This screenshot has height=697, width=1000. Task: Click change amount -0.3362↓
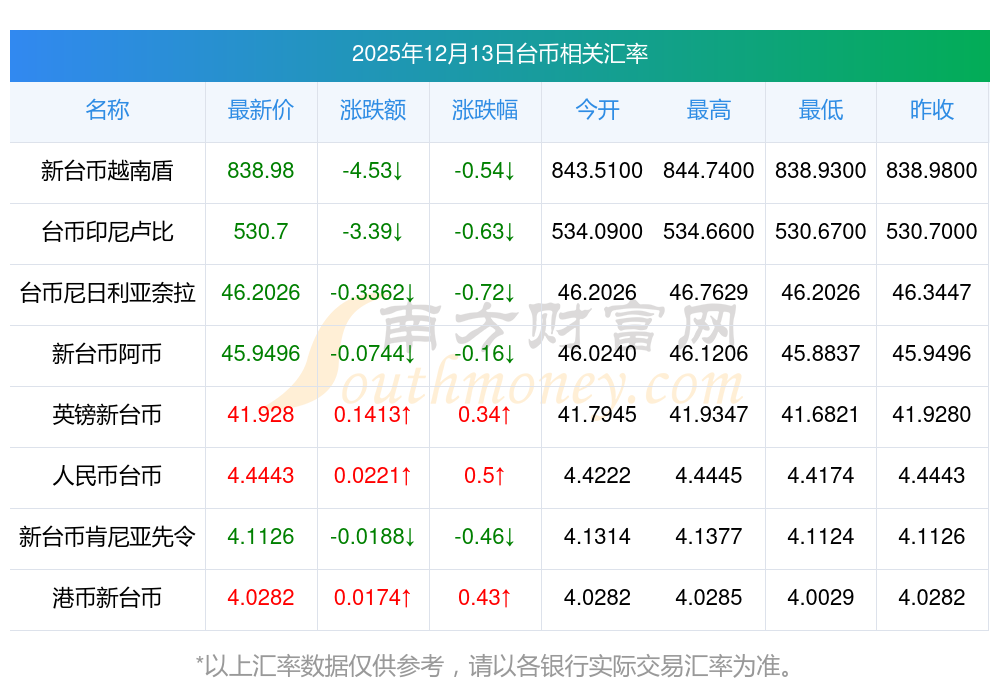tap(373, 293)
